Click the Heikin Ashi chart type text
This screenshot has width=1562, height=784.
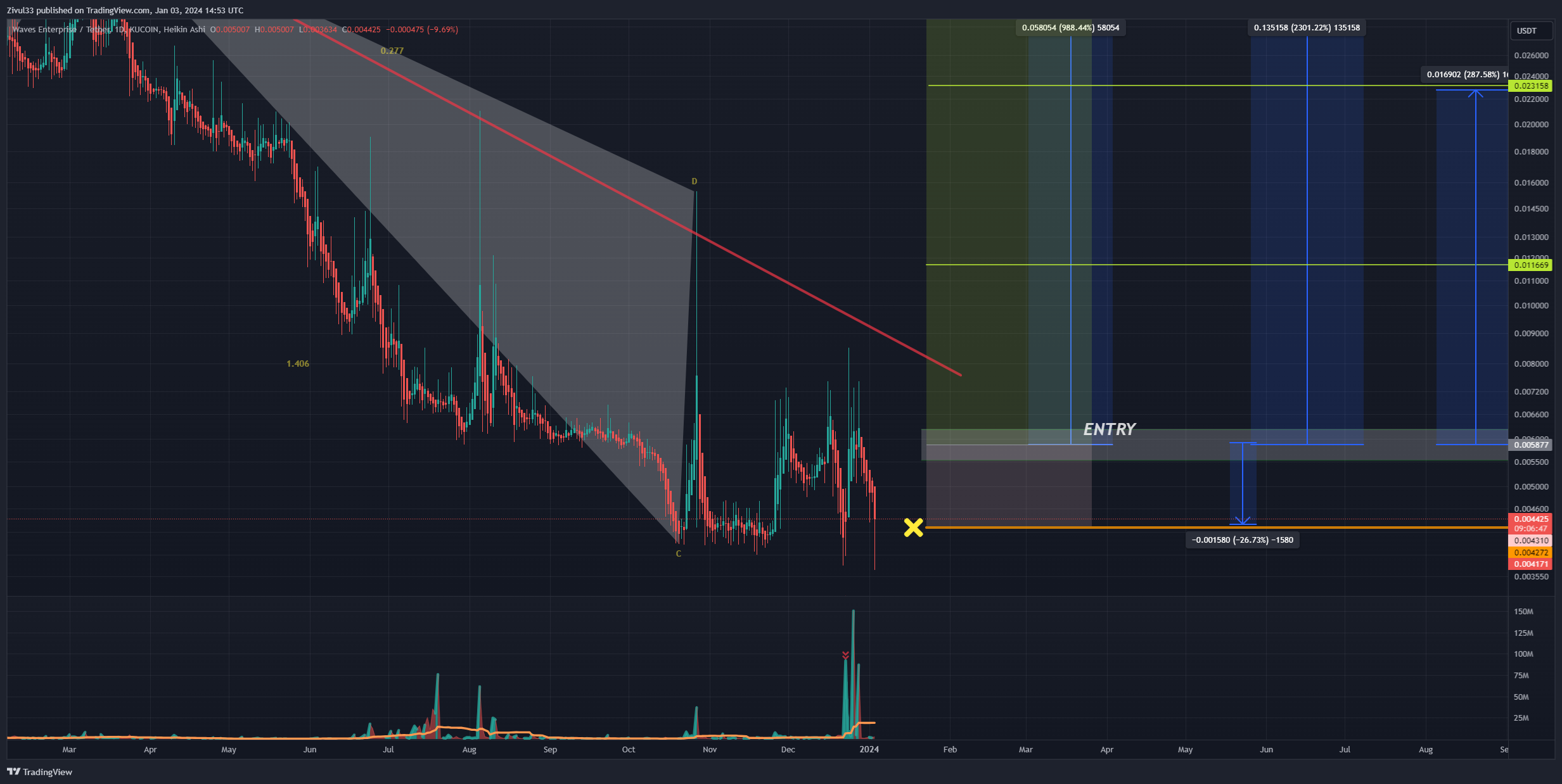pos(184,30)
